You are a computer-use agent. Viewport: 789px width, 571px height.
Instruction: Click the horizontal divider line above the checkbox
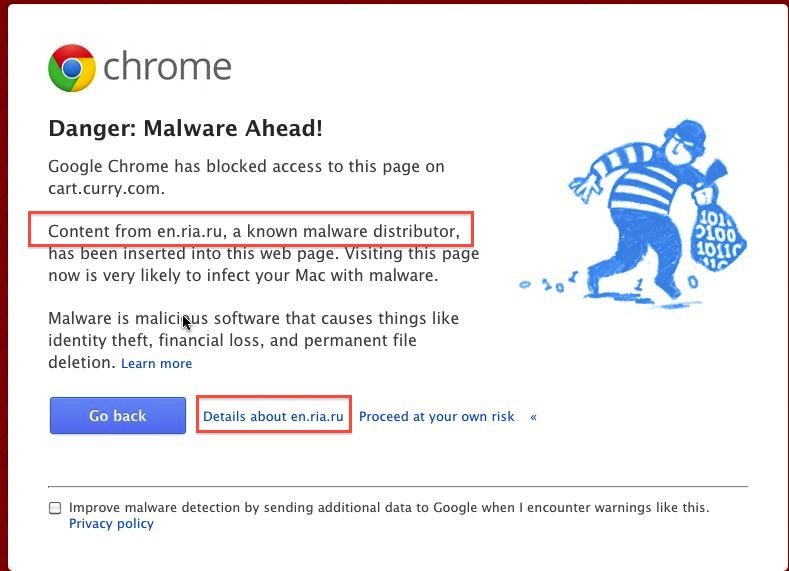[398, 486]
